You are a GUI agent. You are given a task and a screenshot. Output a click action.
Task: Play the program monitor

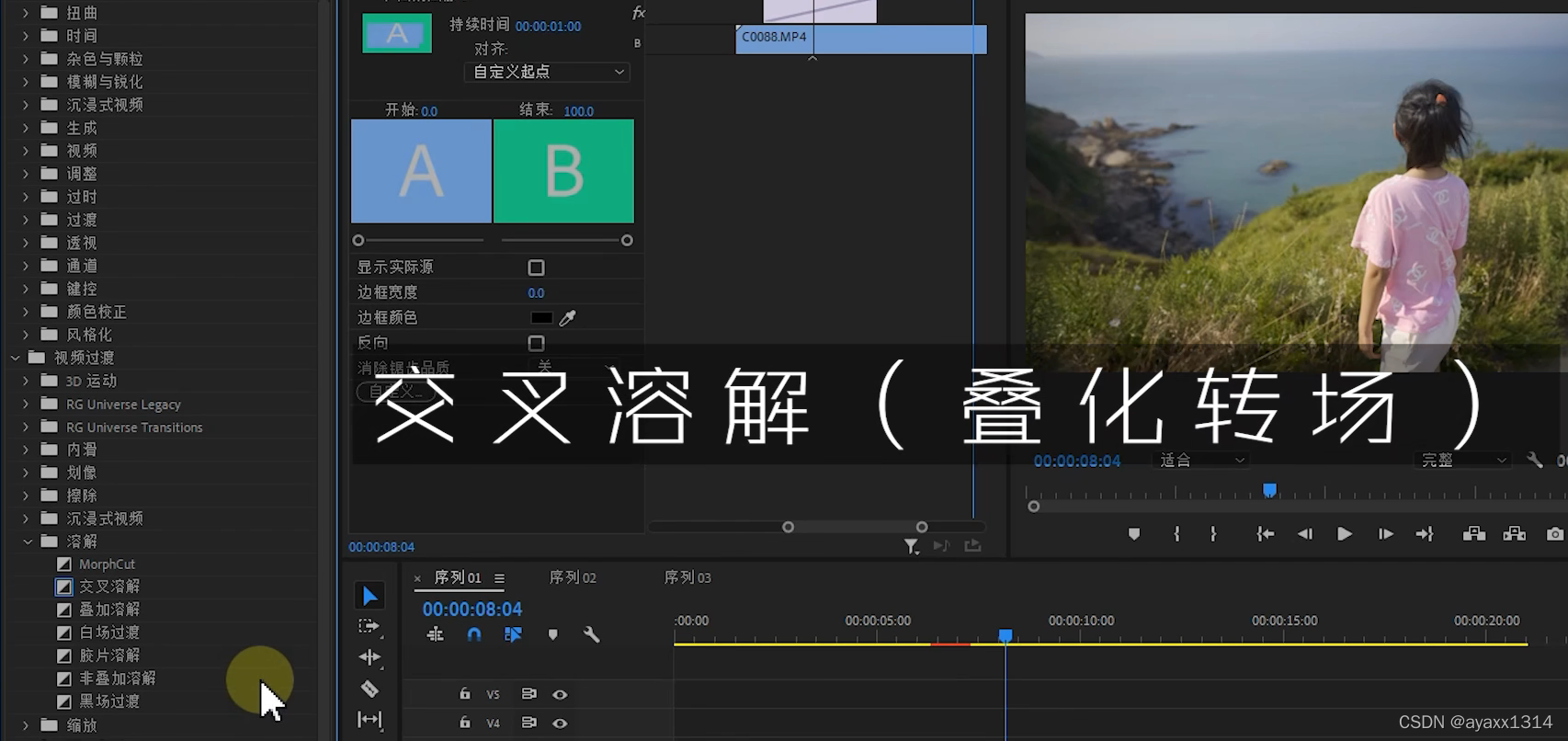coord(1344,534)
